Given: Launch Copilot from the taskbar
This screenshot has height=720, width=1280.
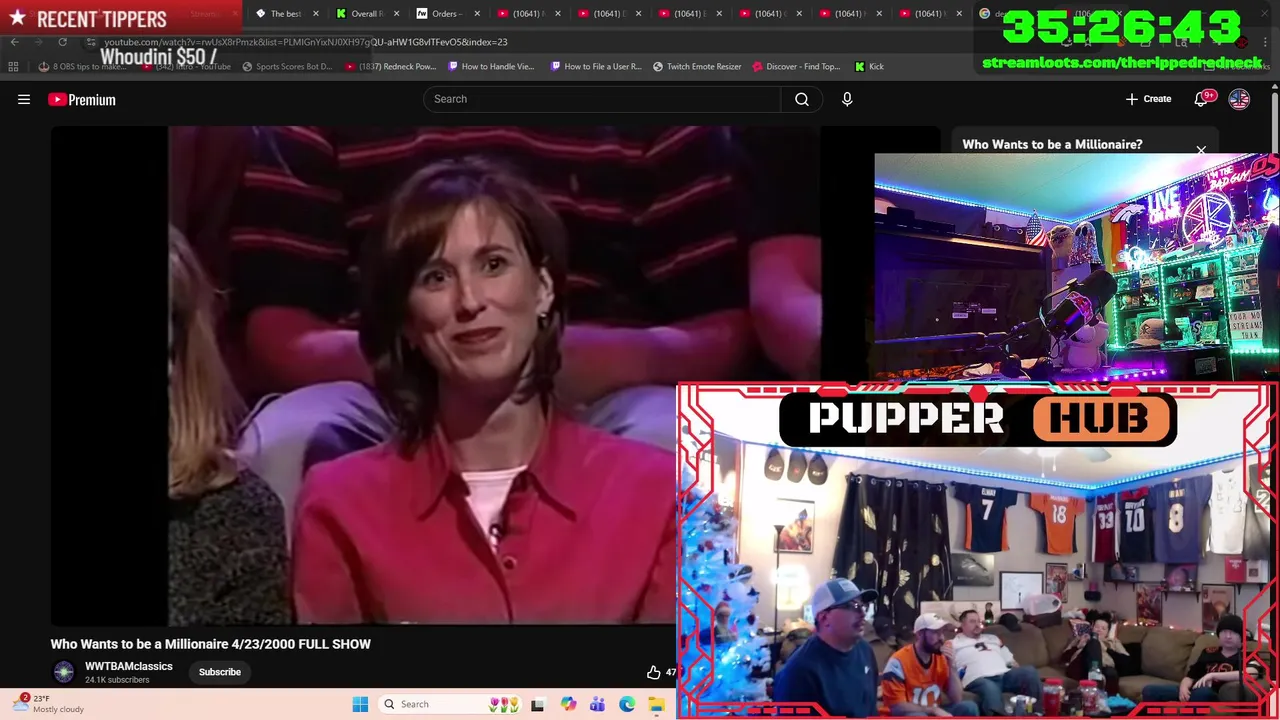Looking at the screenshot, I should click(x=568, y=704).
